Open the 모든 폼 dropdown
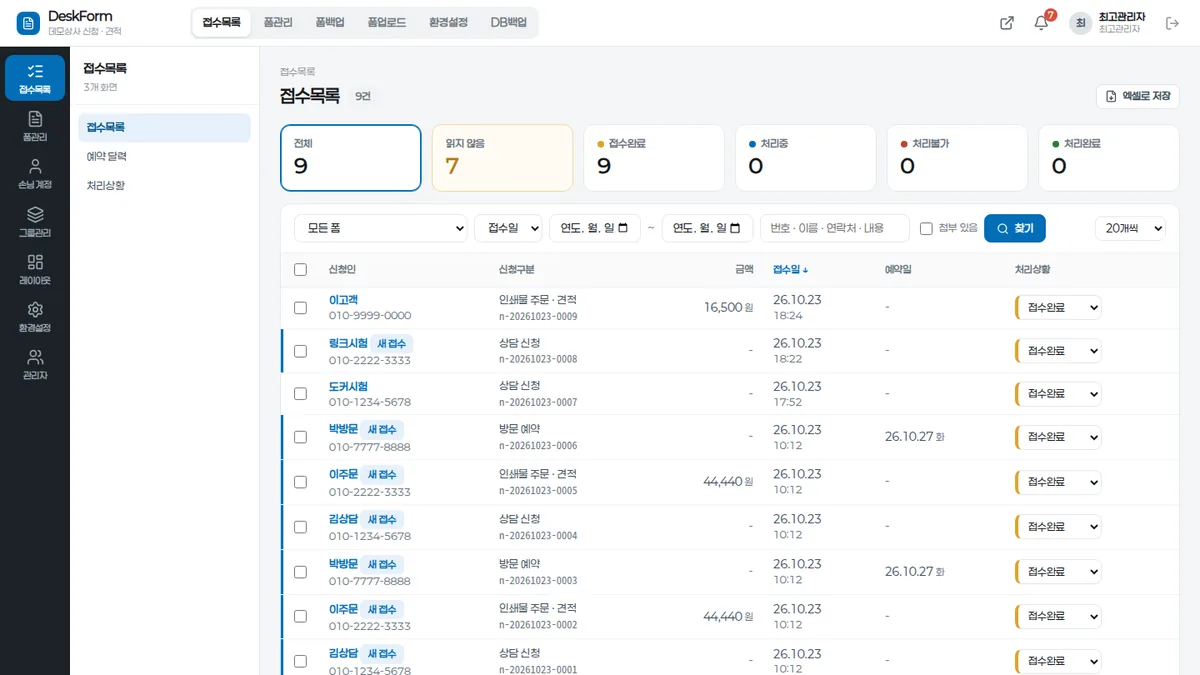The image size is (1200, 675). (380, 228)
